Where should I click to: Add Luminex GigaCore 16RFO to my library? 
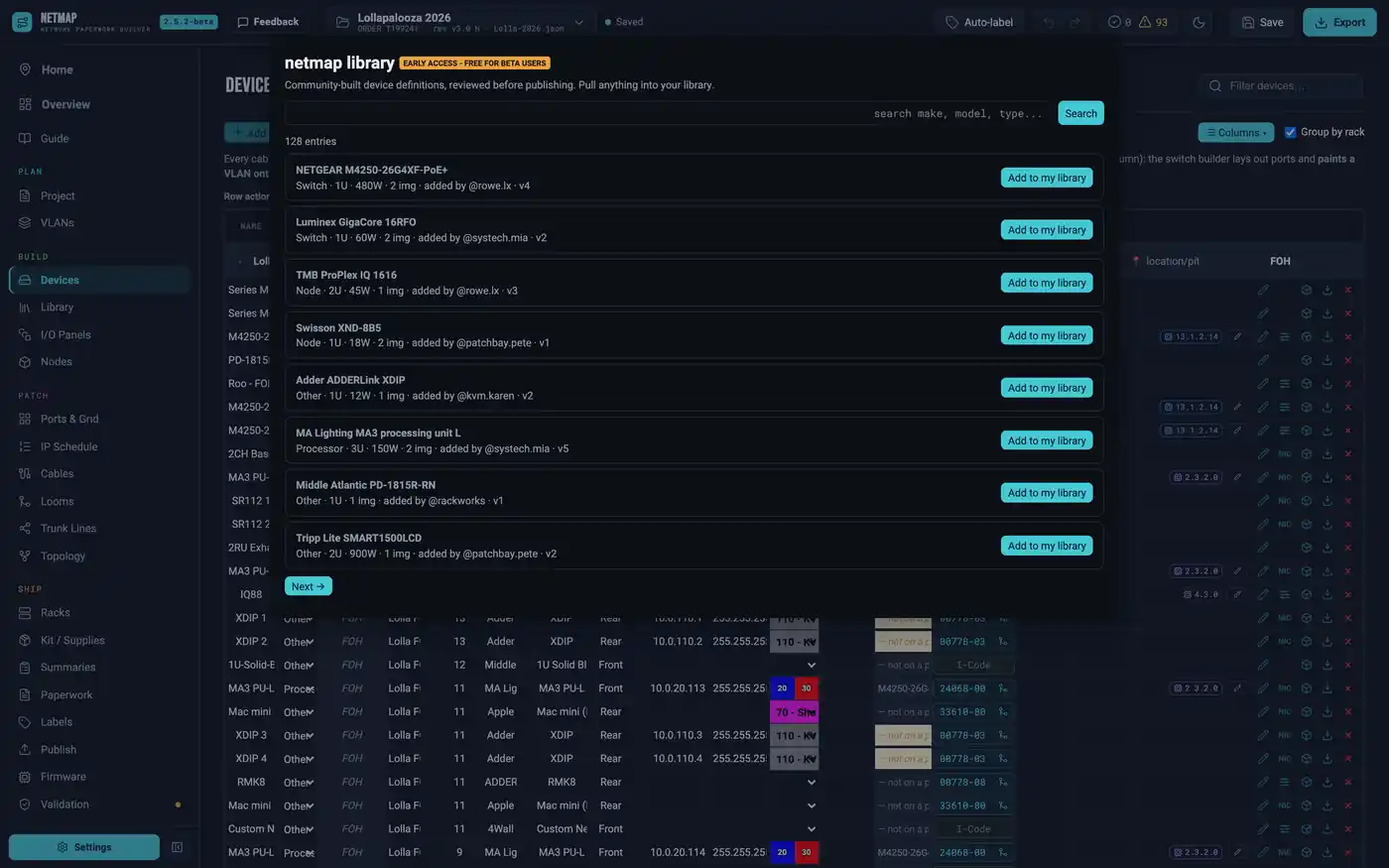[1047, 230]
